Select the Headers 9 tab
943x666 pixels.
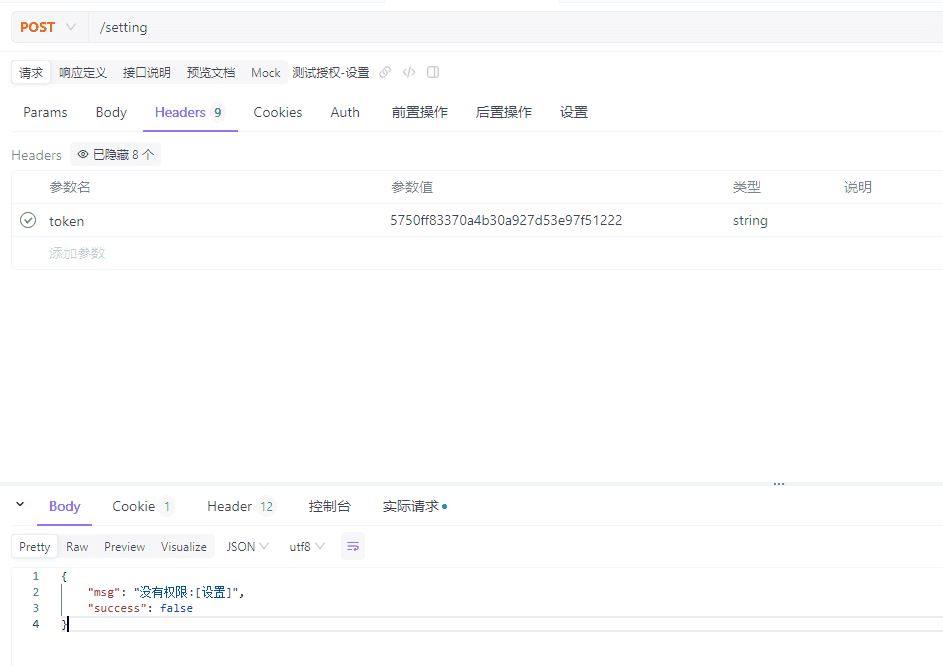tap(190, 113)
